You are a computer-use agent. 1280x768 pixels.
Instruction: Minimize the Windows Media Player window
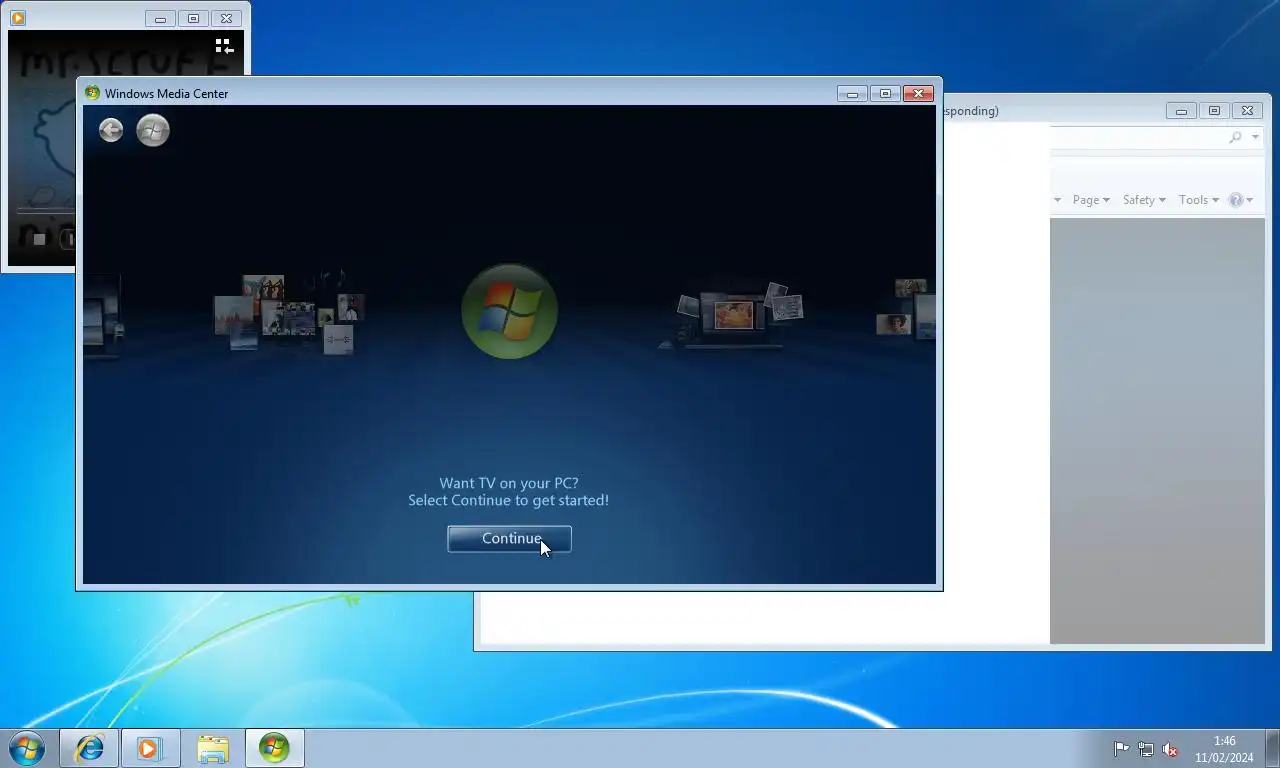coord(160,19)
